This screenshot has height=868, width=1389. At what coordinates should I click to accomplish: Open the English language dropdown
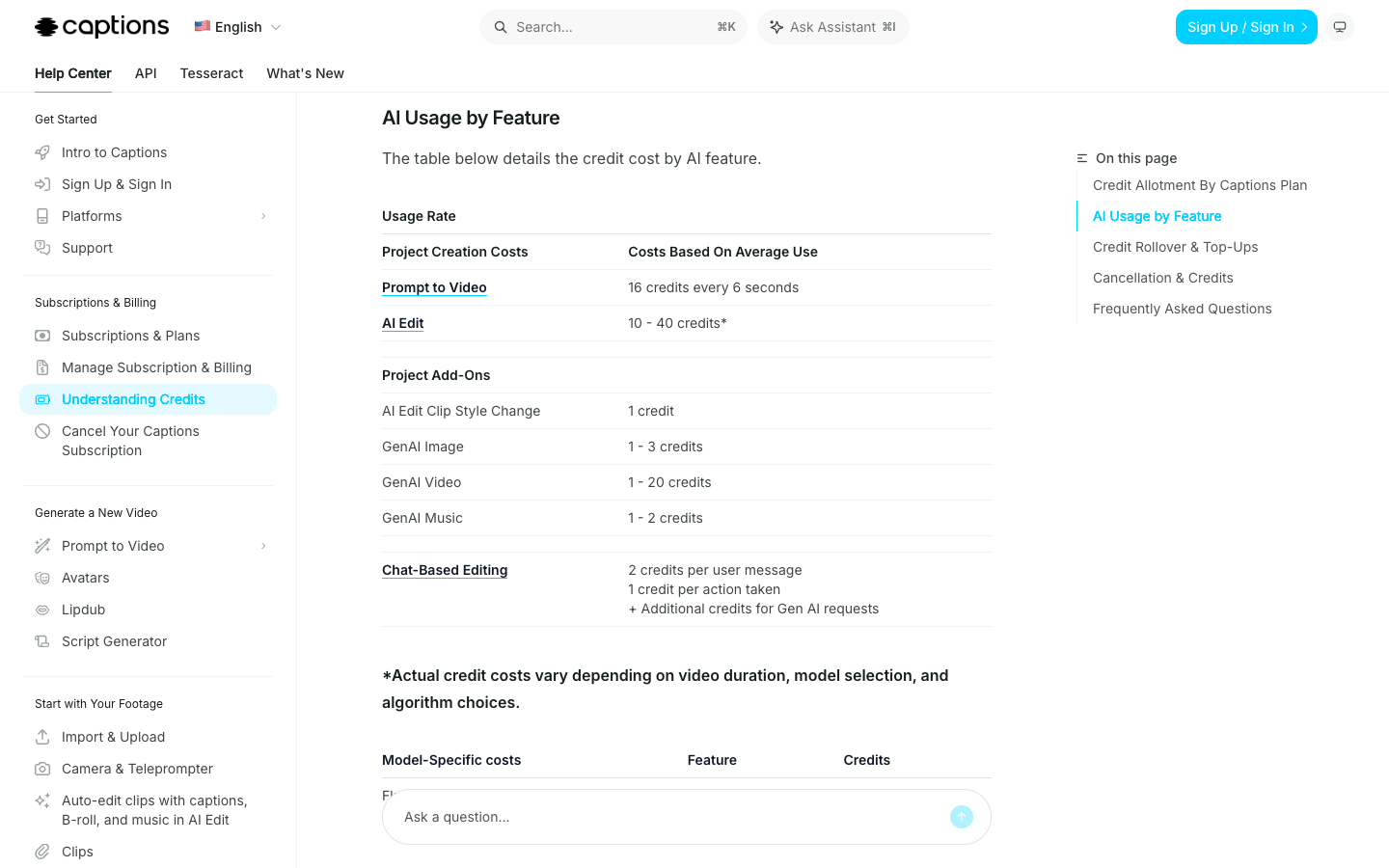click(x=237, y=27)
